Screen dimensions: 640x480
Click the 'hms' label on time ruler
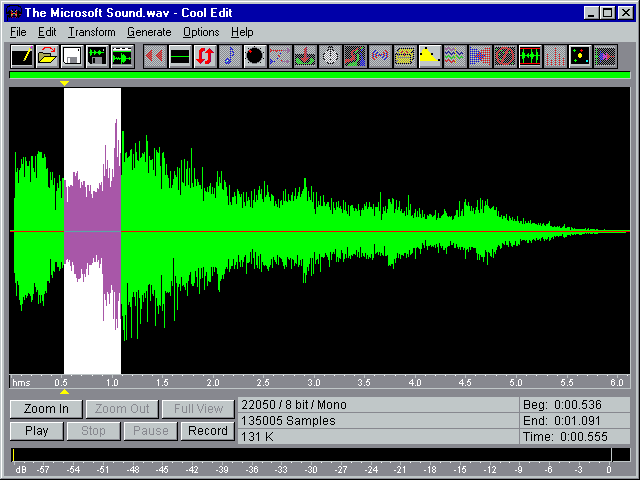point(21,382)
